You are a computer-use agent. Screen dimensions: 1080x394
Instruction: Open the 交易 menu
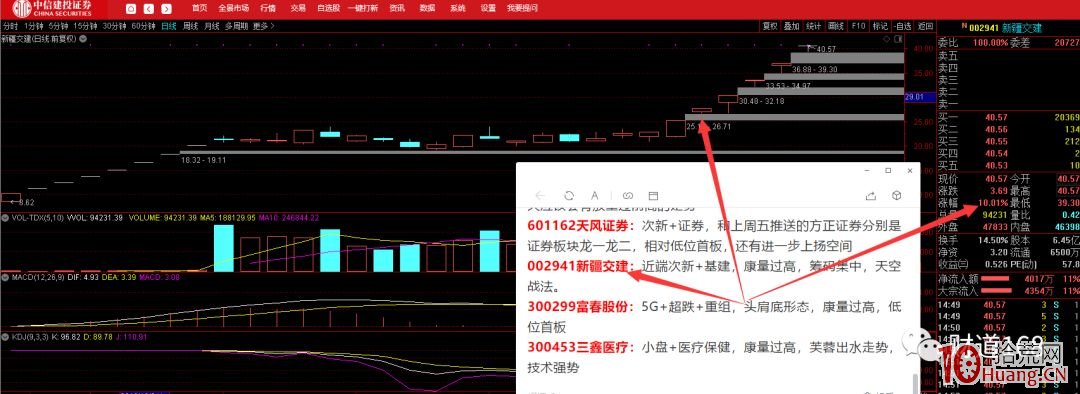(298, 8)
